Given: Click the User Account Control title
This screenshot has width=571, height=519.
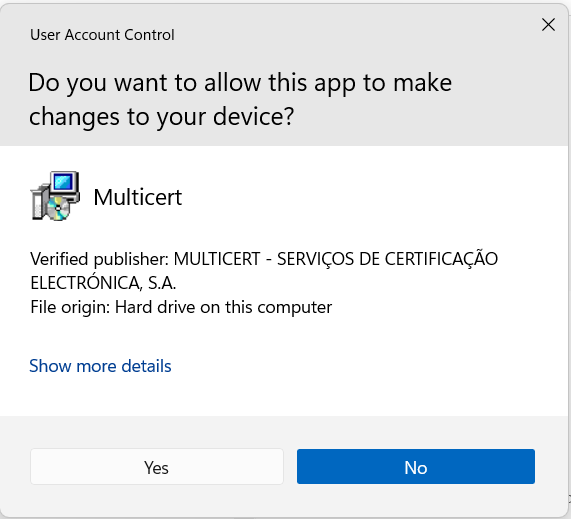Looking at the screenshot, I should tap(102, 35).
